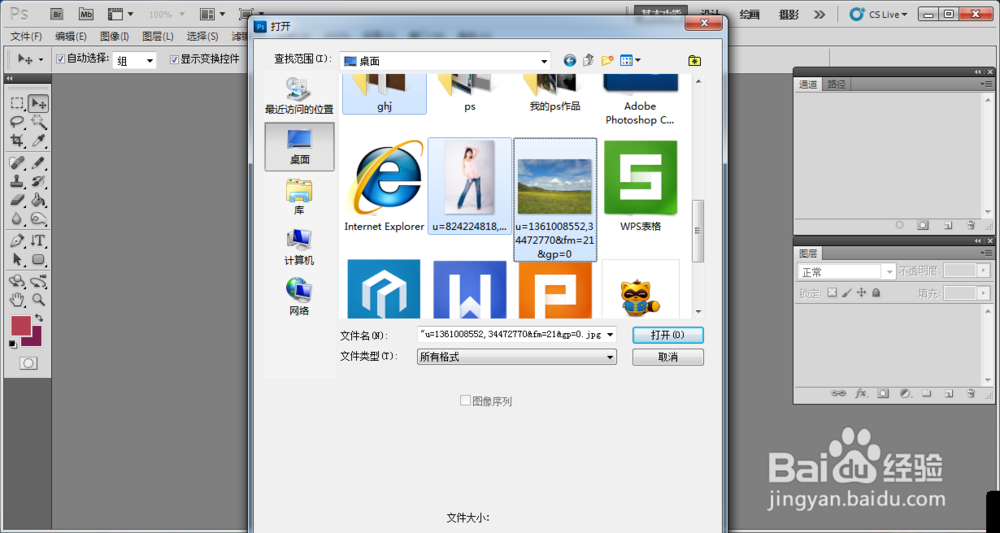Open the 编辑(E) menu
1000x533 pixels.
(x=71, y=36)
